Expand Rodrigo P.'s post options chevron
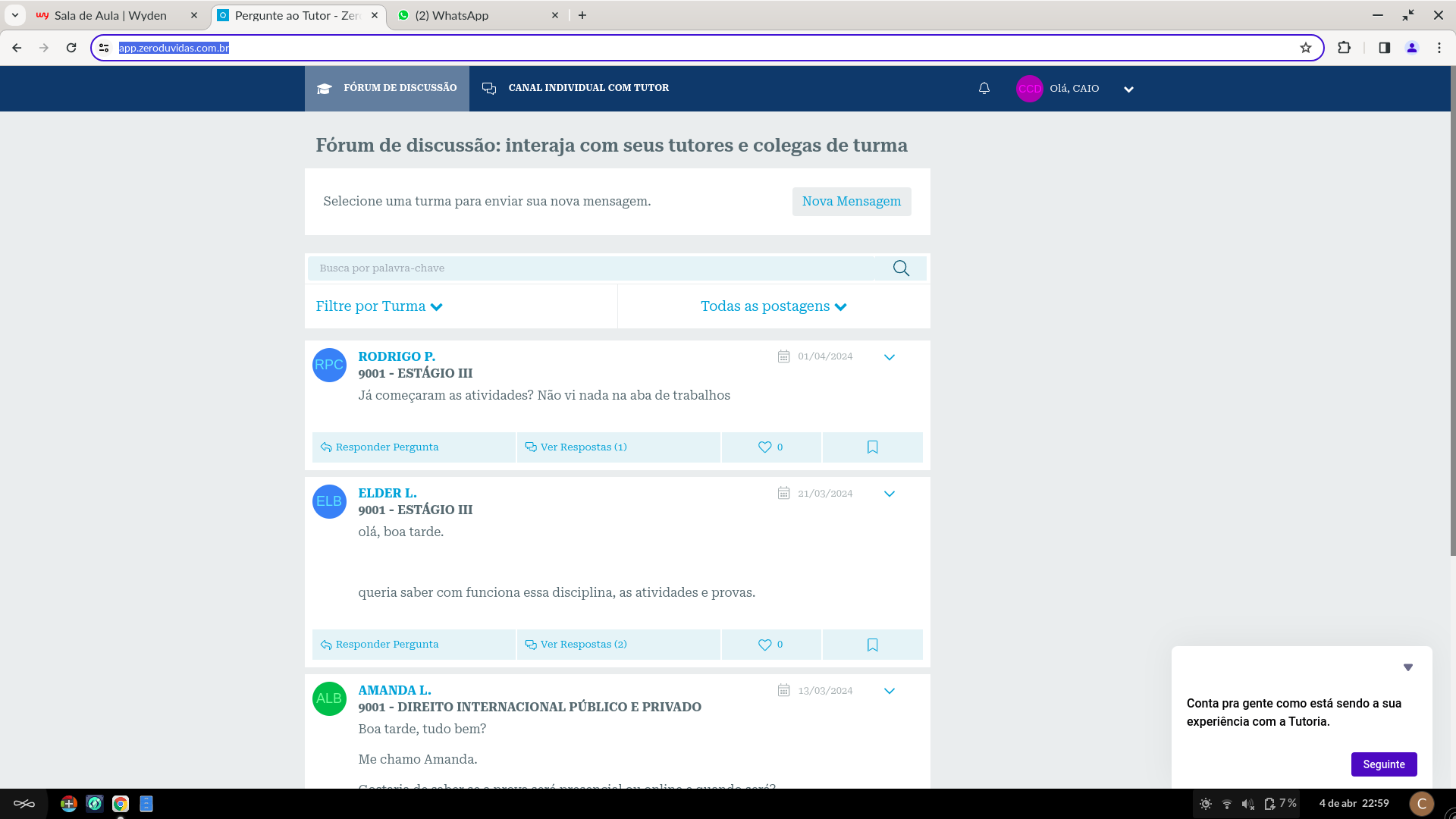Viewport: 1456px width, 819px height. pos(890,357)
